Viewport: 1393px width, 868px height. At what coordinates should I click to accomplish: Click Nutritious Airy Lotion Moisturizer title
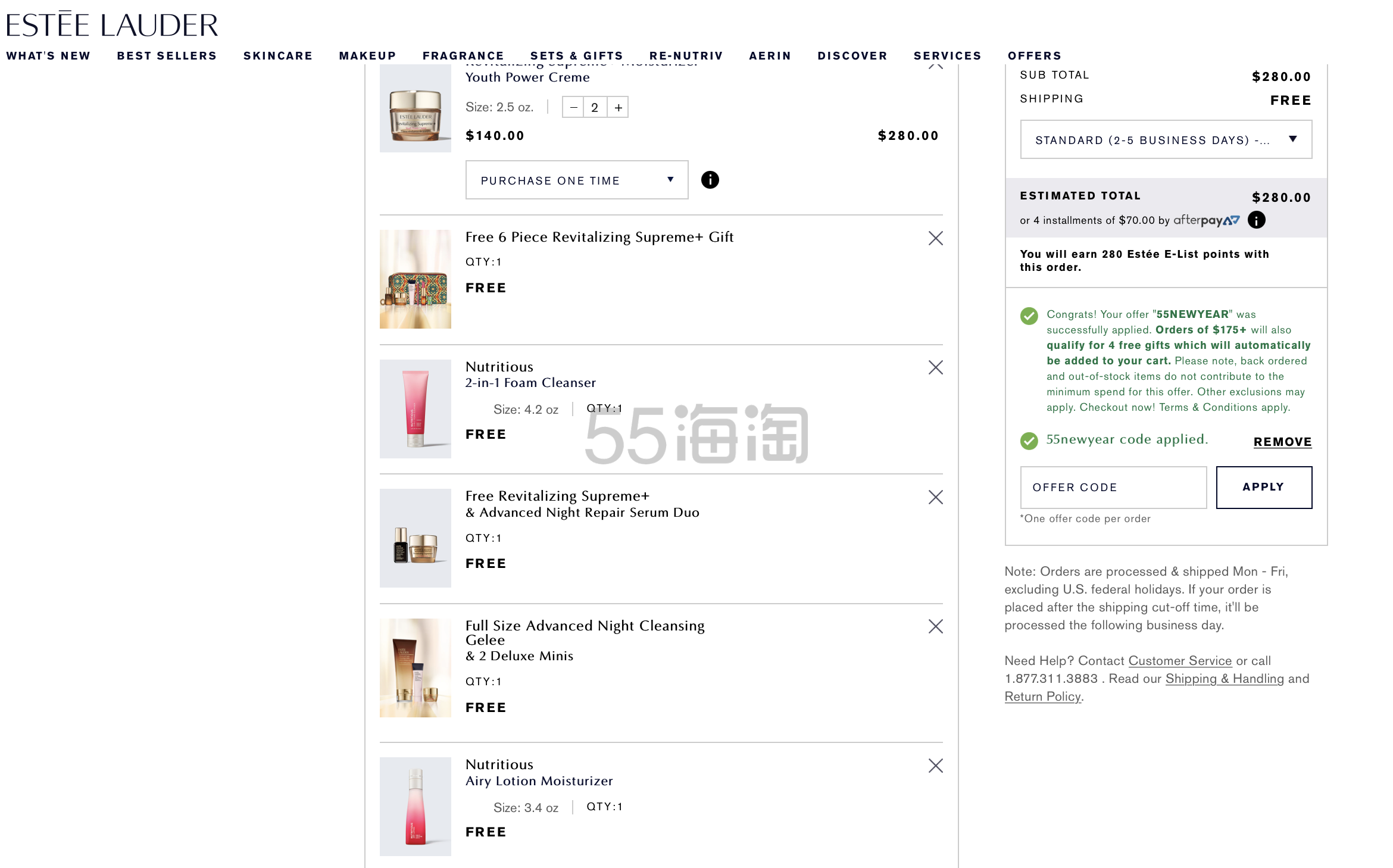(x=539, y=773)
